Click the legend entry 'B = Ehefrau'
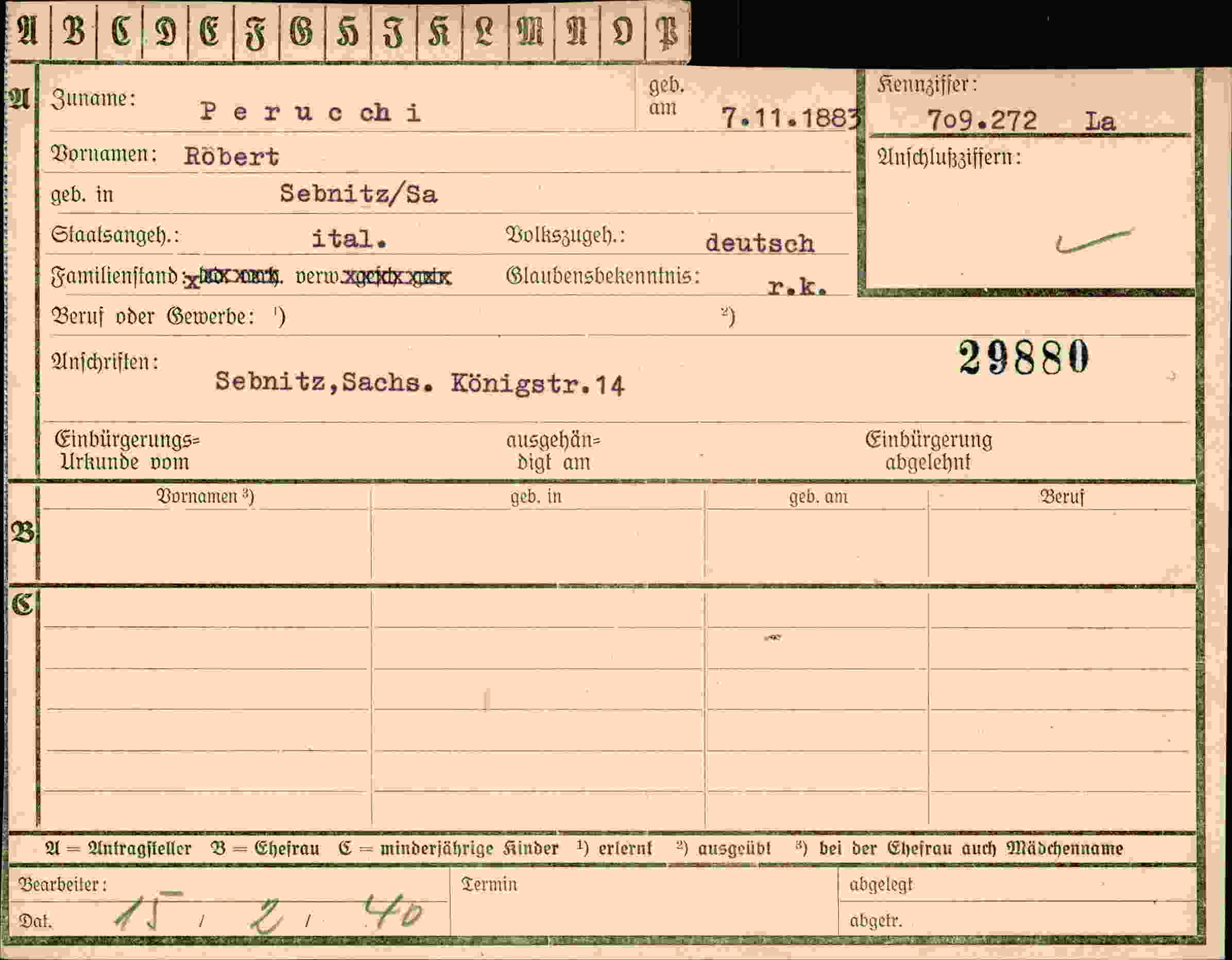1232x960 pixels. (265, 848)
